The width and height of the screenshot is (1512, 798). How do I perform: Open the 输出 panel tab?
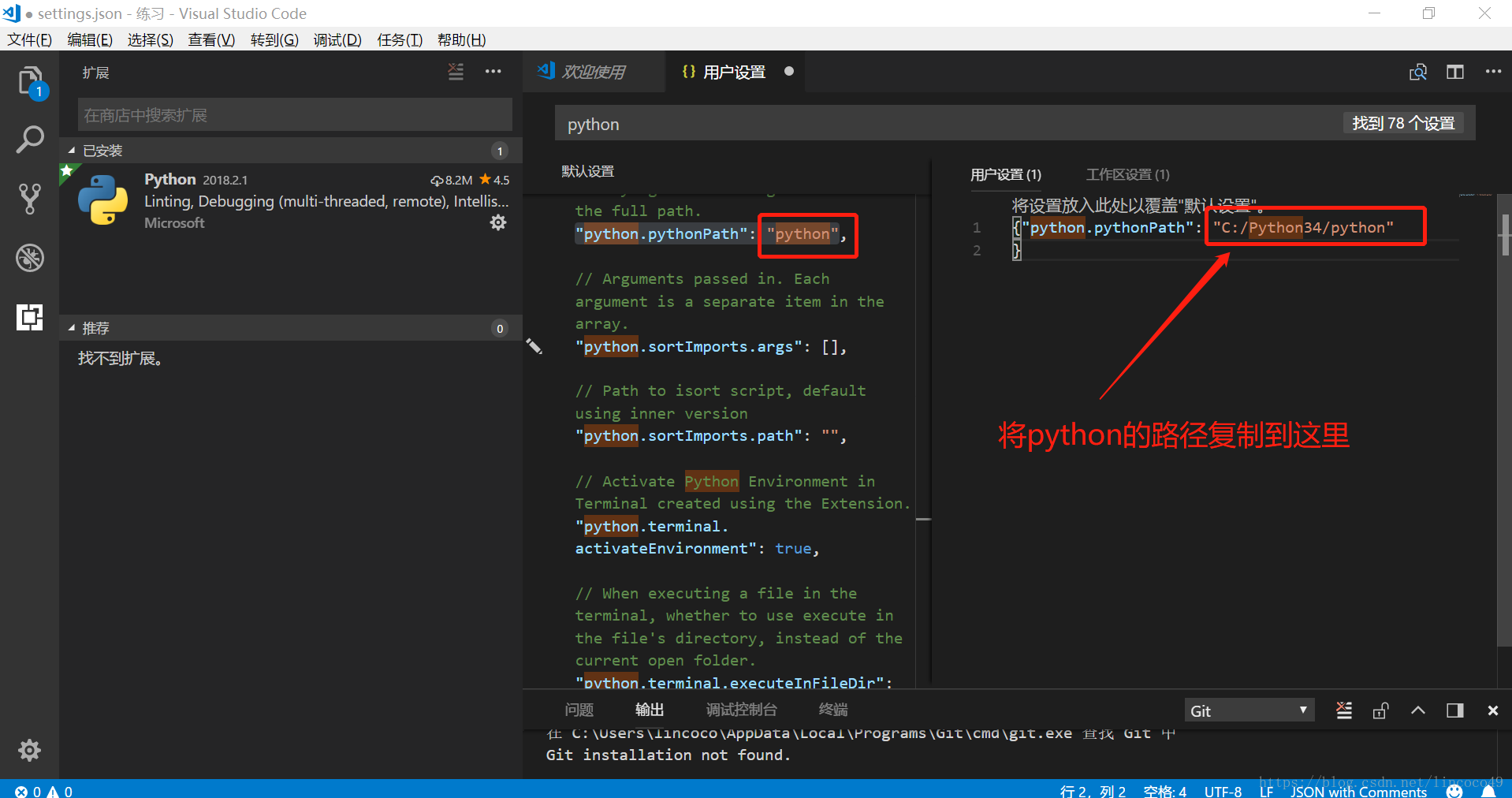[650, 710]
